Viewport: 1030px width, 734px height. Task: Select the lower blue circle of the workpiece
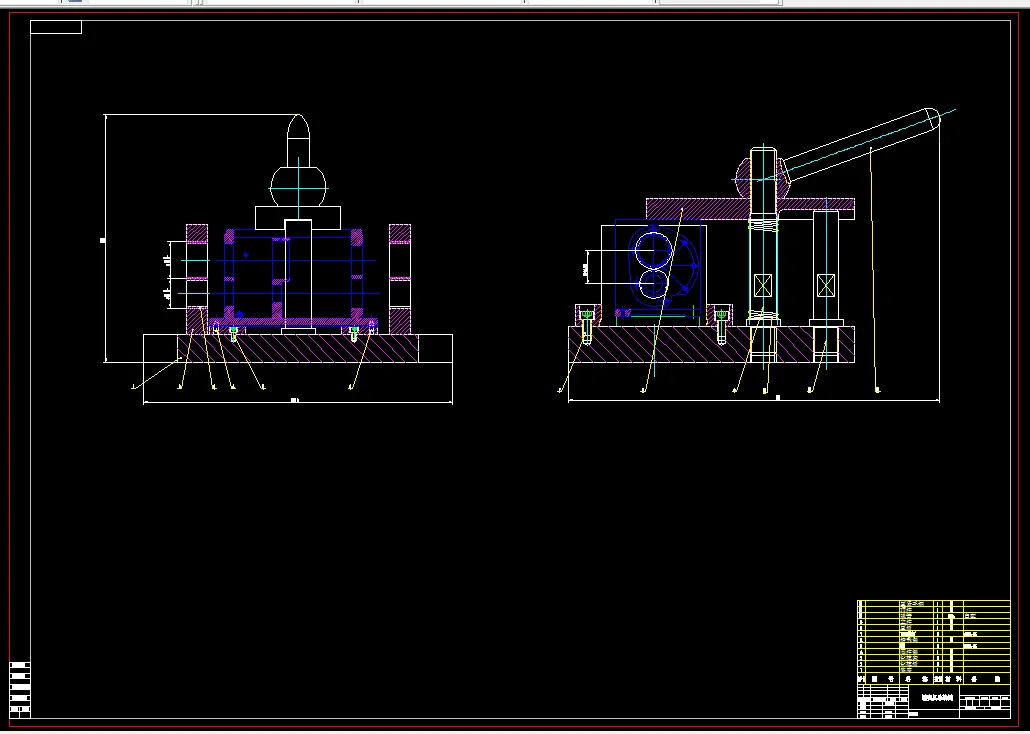(653, 285)
